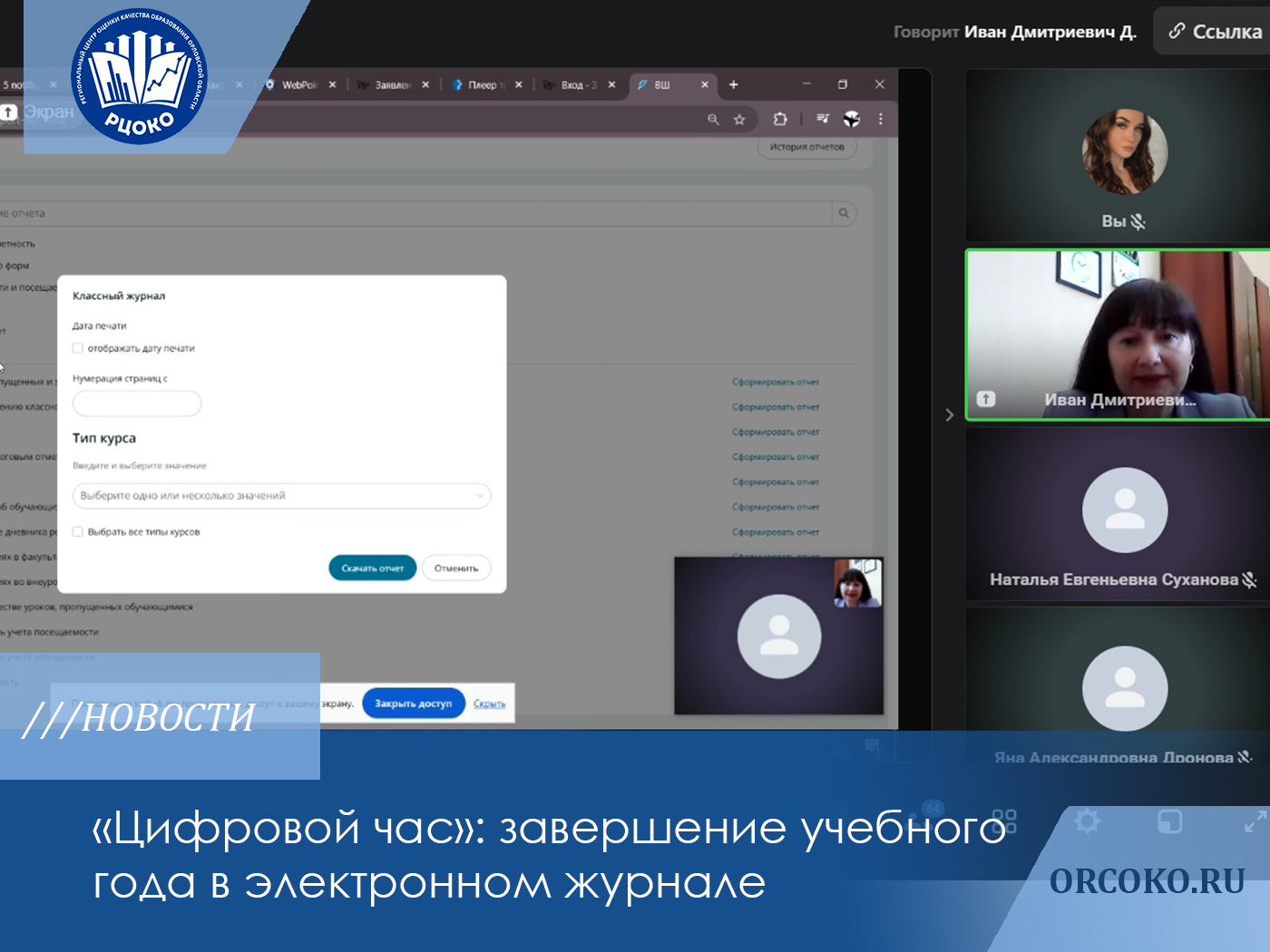This screenshot has width=1270, height=952.
Task: Open the "Выберите одно или несколько значений" dropdown
Action: coord(281,496)
